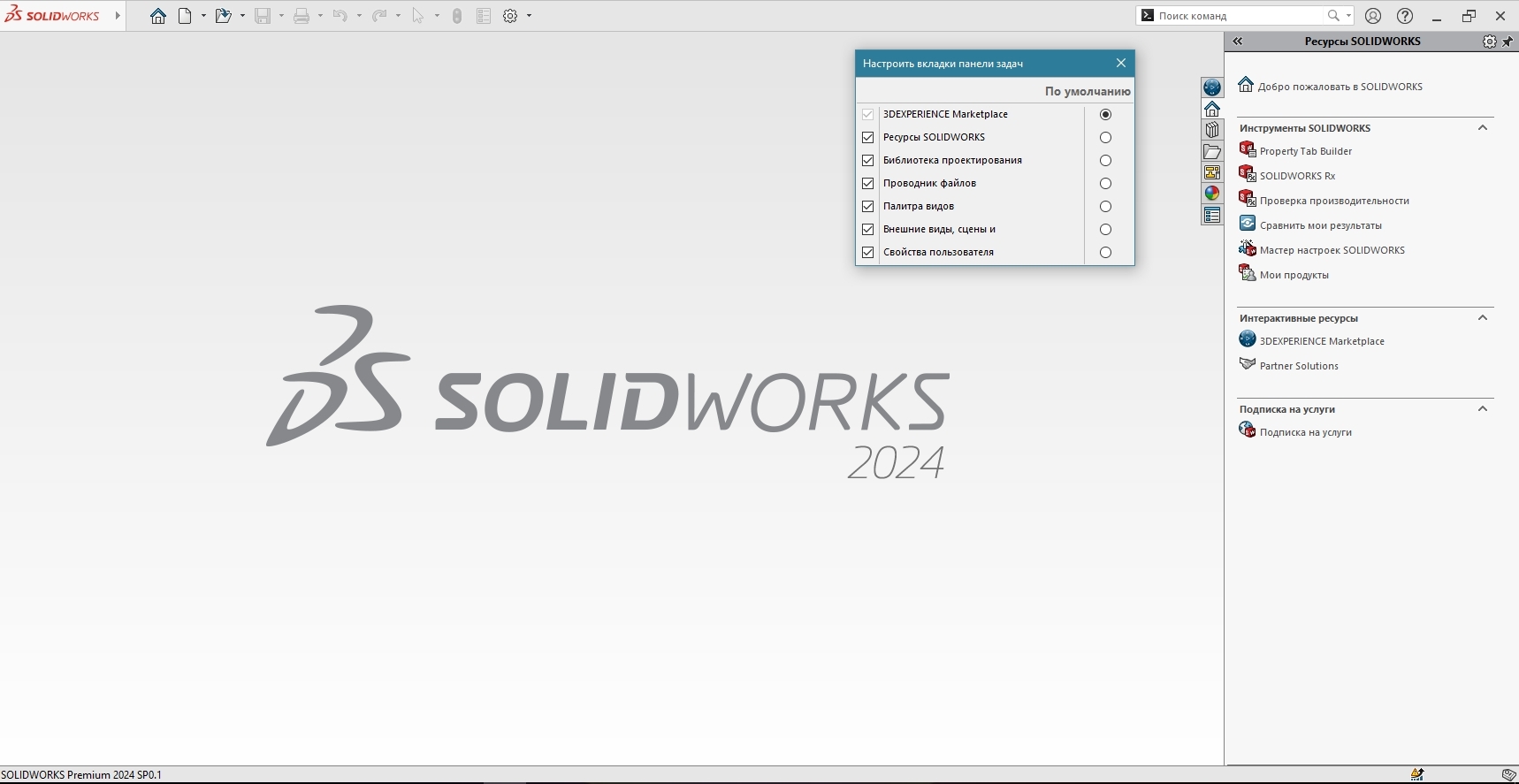1519x784 pixels.
Task: Open dropdown arrow next to Options gear
Action: [x=529, y=16]
